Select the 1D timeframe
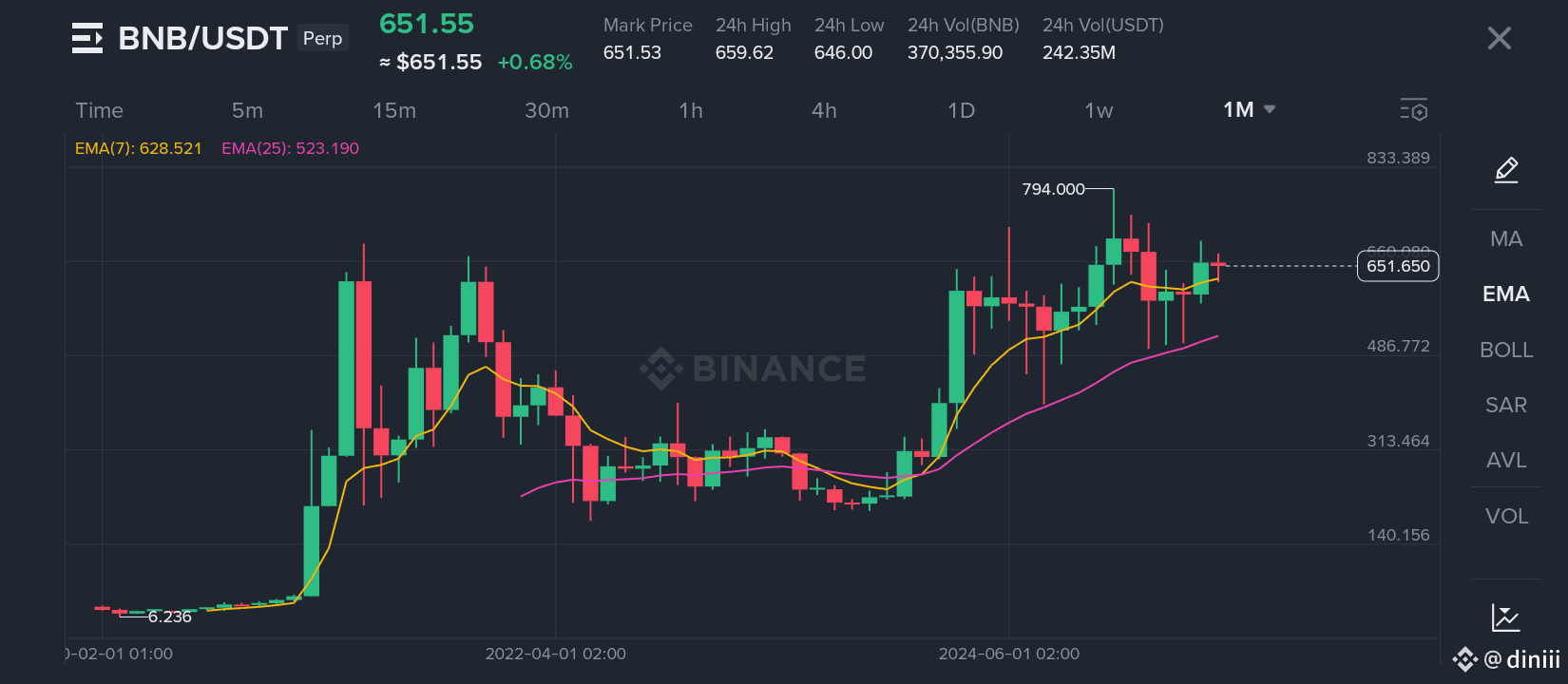 962,110
